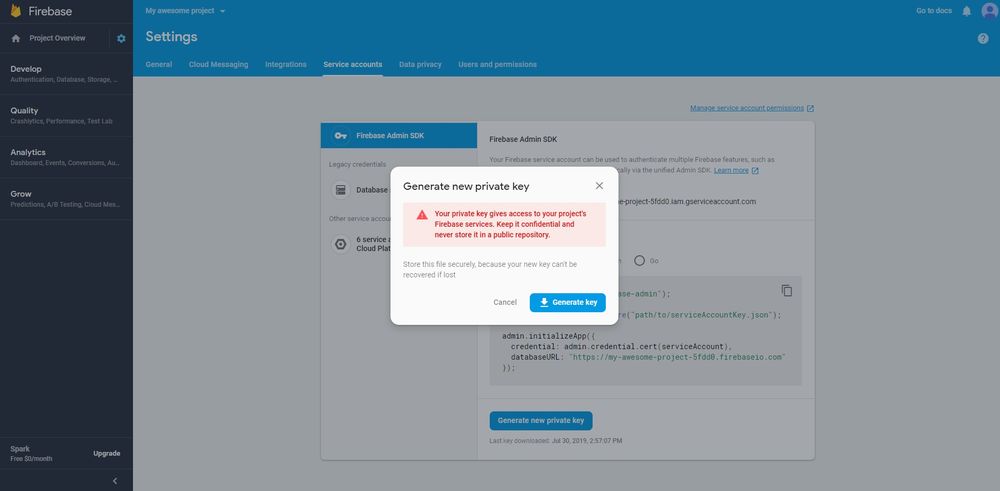The width and height of the screenshot is (1000, 491).
Task: Click Generate new private key button
Action: [x=541, y=421]
